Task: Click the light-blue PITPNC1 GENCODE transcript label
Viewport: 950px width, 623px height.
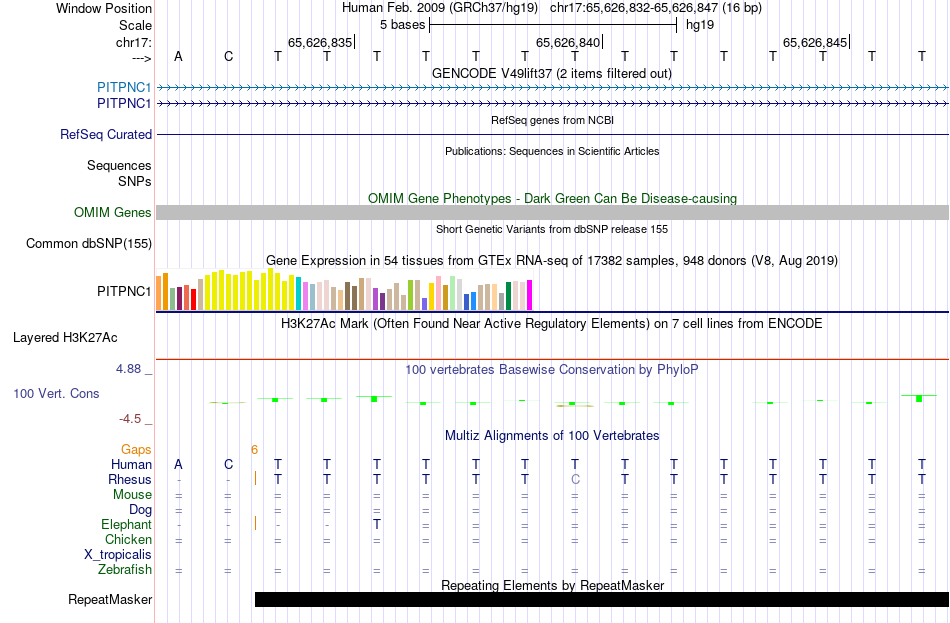Action: tap(124, 87)
